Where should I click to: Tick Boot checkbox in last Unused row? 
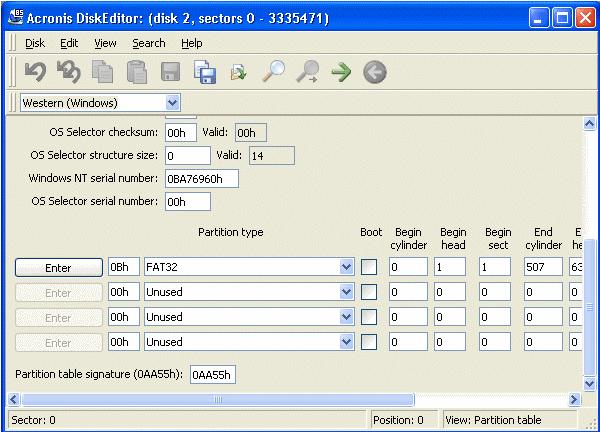tap(369, 342)
